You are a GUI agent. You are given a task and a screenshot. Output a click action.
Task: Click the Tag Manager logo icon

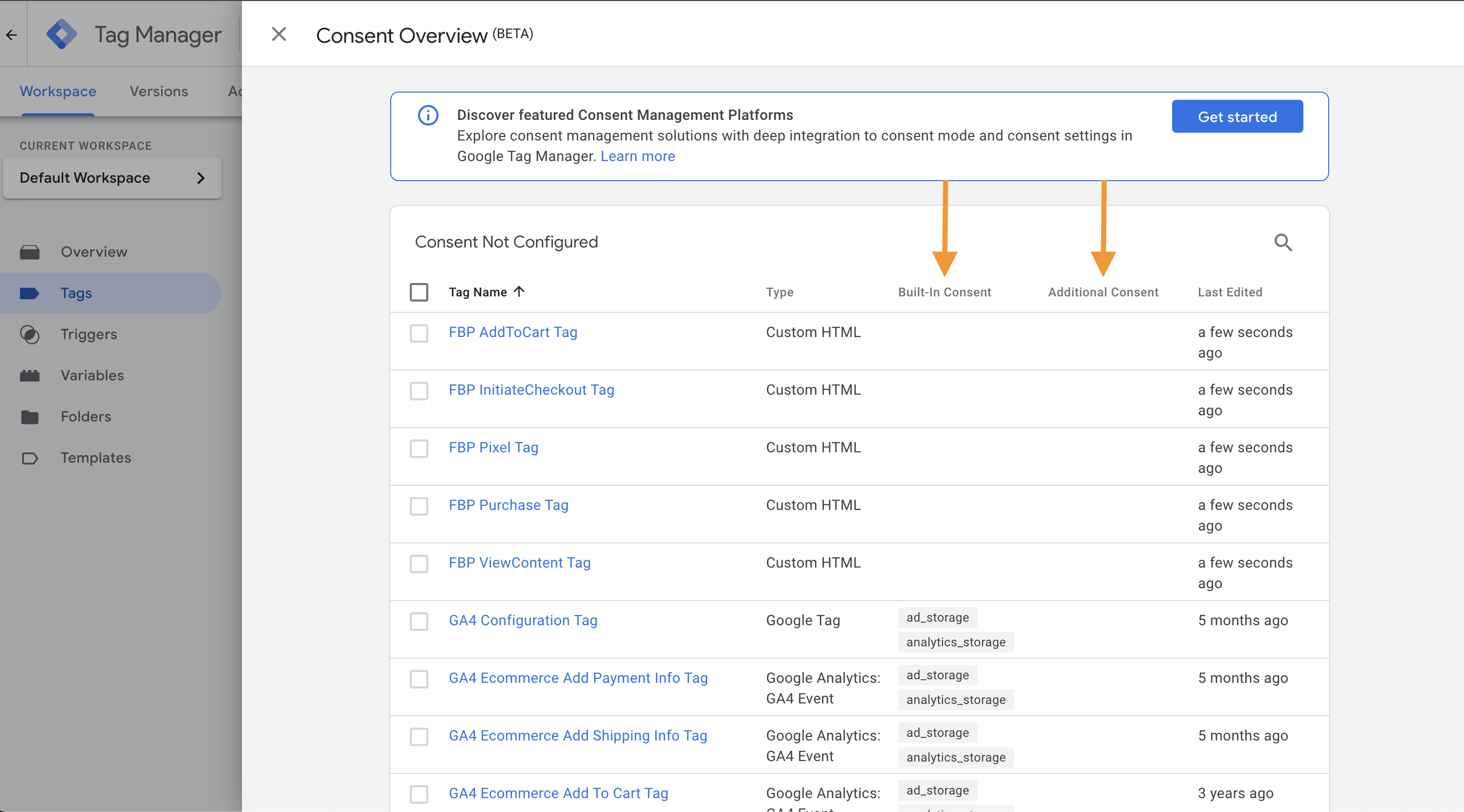coord(61,34)
